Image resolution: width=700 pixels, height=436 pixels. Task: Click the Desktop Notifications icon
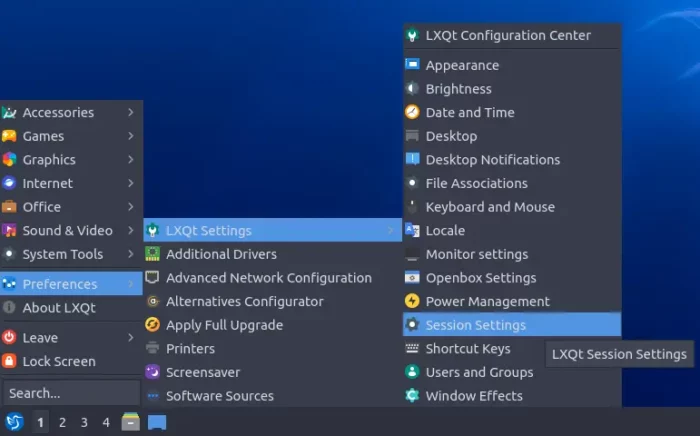point(412,159)
